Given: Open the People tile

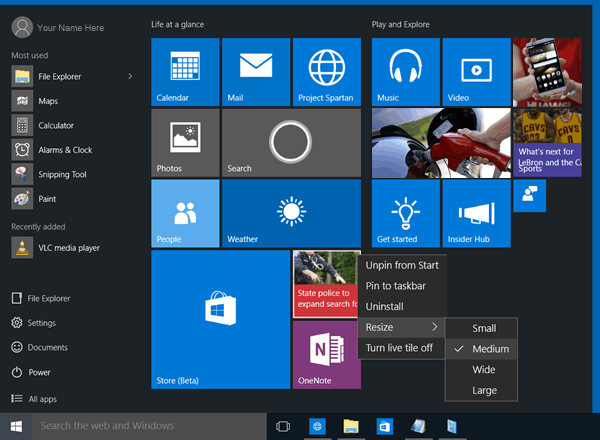Looking at the screenshot, I should pos(185,213).
